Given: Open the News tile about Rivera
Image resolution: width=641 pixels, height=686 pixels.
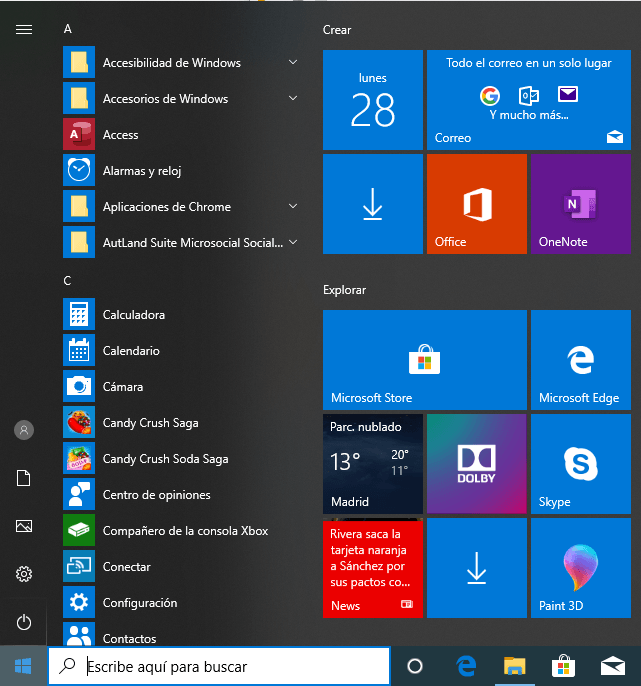Looking at the screenshot, I should [x=373, y=568].
